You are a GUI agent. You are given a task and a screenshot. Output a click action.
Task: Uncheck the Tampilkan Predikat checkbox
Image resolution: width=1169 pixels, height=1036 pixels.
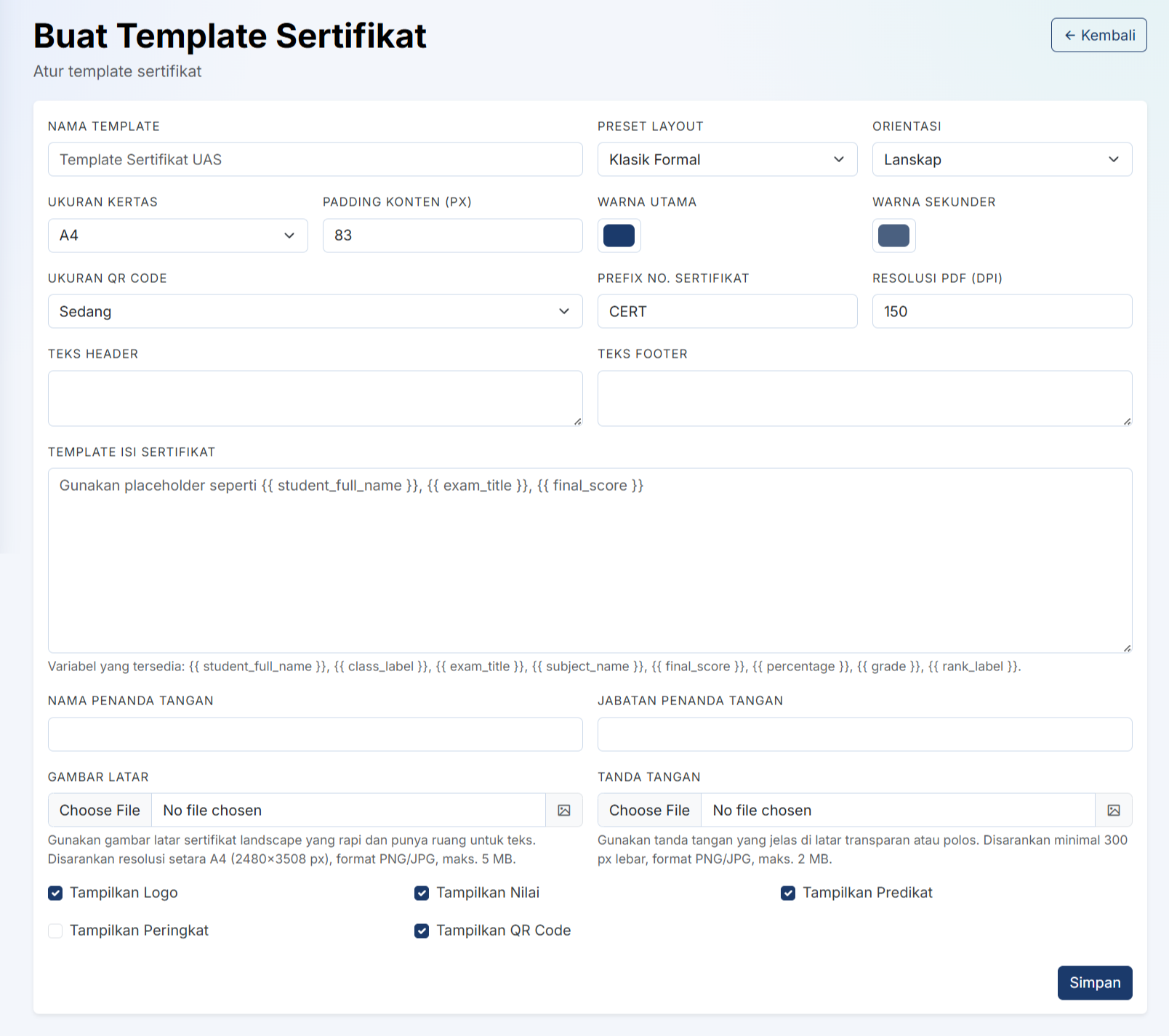tap(788, 893)
